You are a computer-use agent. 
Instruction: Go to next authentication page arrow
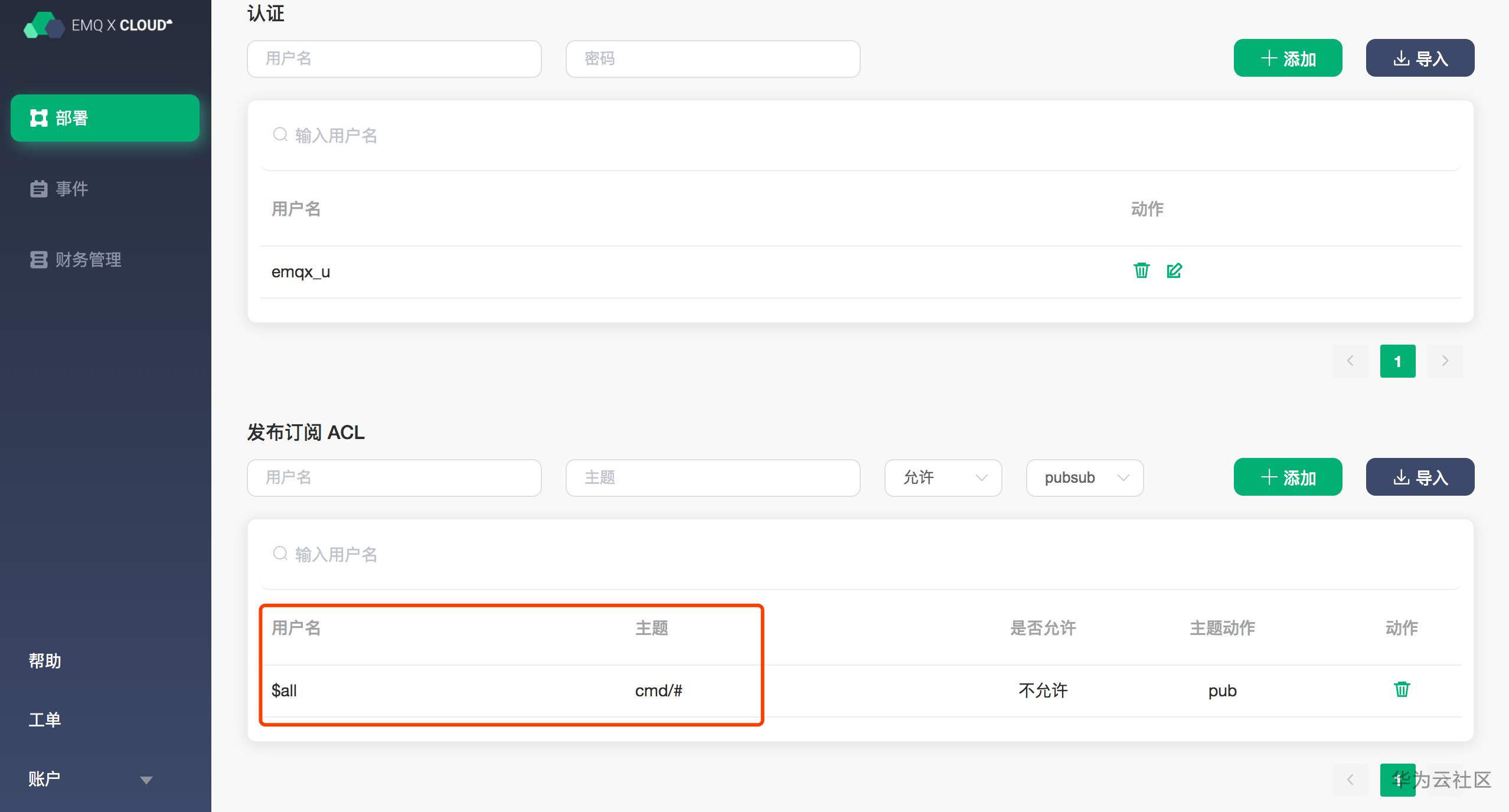click(x=1445, y=361)
